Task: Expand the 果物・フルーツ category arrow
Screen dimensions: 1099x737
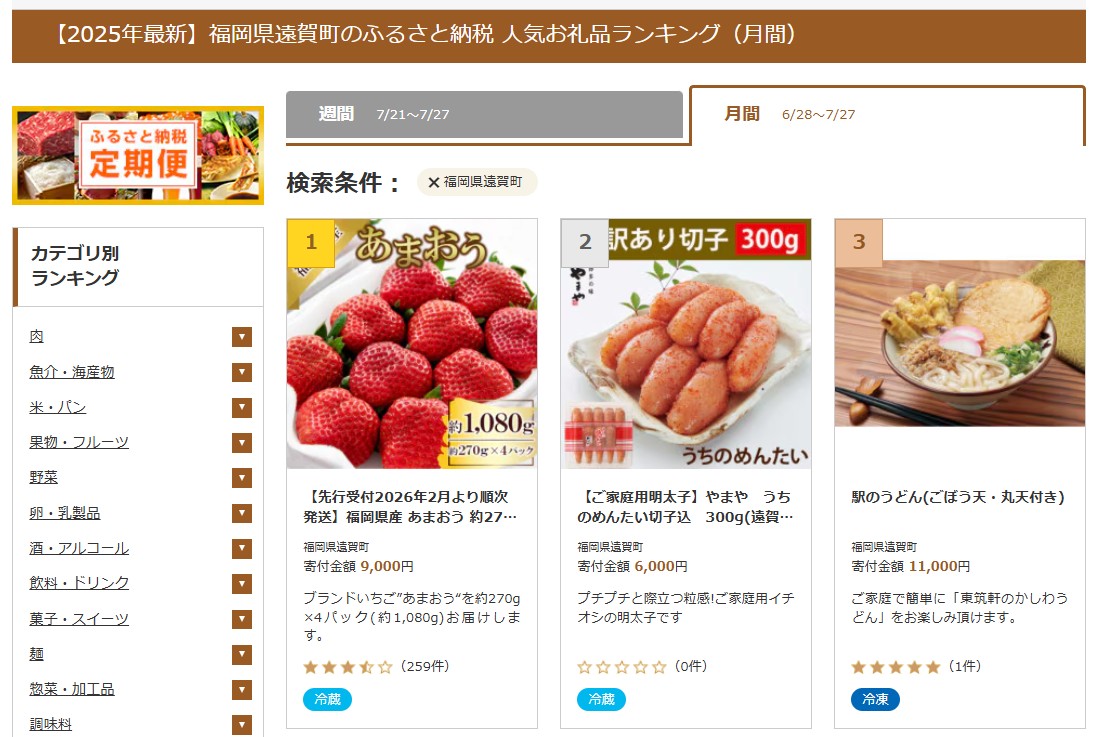Action: pyautogui.click(x=242, y=443)
